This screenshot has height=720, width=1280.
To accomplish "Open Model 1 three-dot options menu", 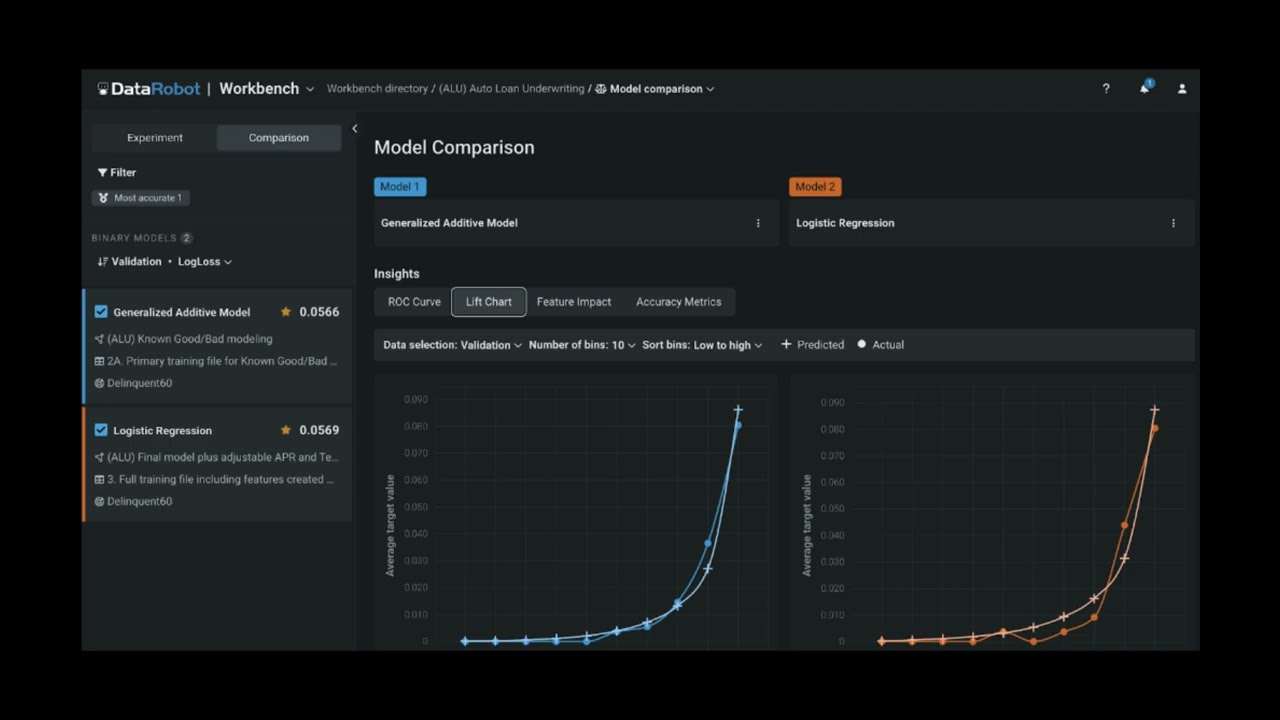I will tap(758, 223).
